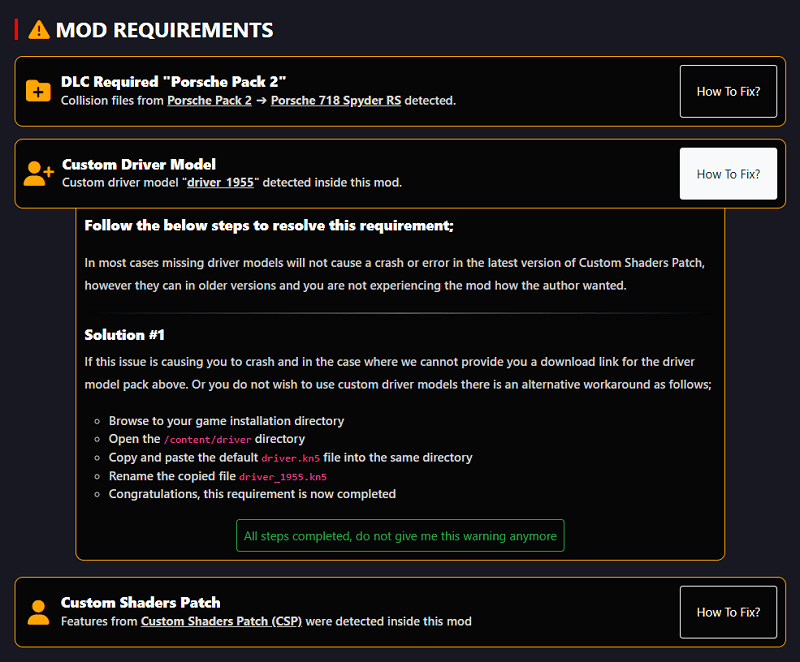This screenshot has width=800, height=662.
Task: Select the red accent bar beside MOD REQUIREMENTS
Action: tap(14, 30)
